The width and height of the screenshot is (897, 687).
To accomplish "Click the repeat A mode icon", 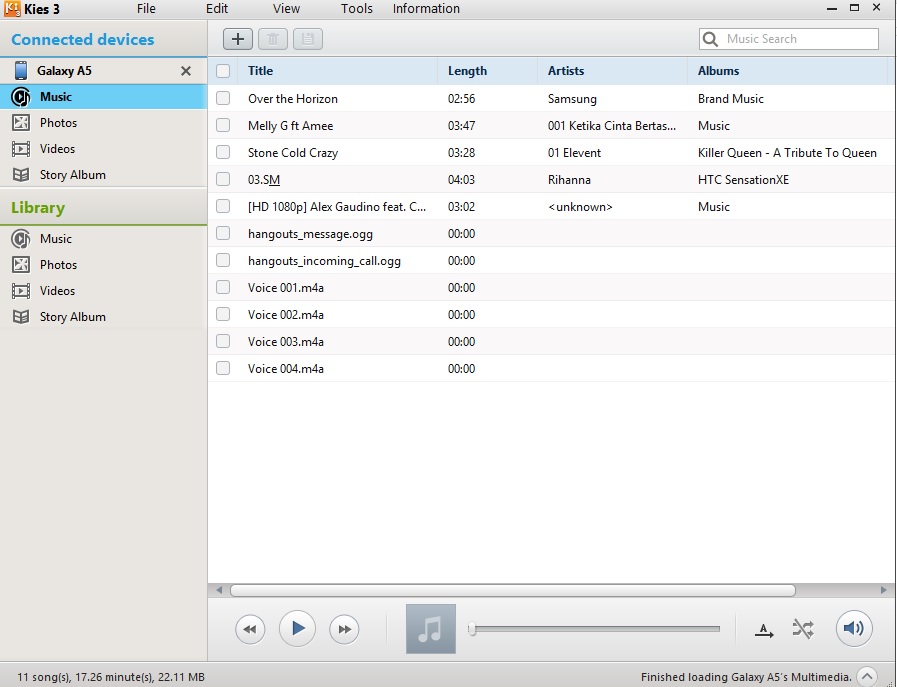I will click(764, 630).
